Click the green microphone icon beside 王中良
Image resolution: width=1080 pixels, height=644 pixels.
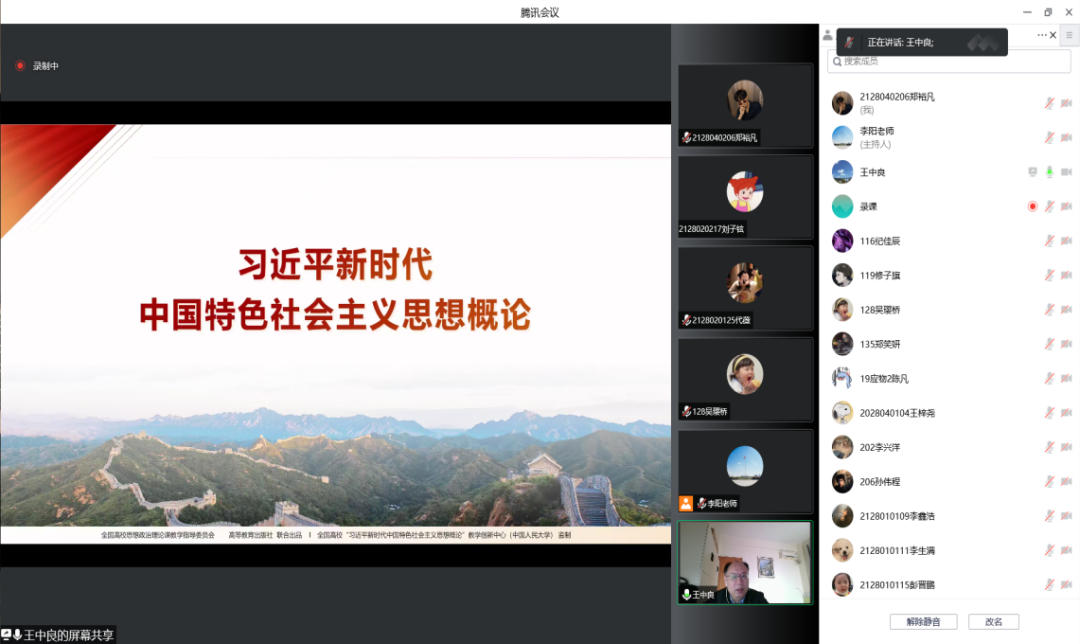coord(1049,172)
